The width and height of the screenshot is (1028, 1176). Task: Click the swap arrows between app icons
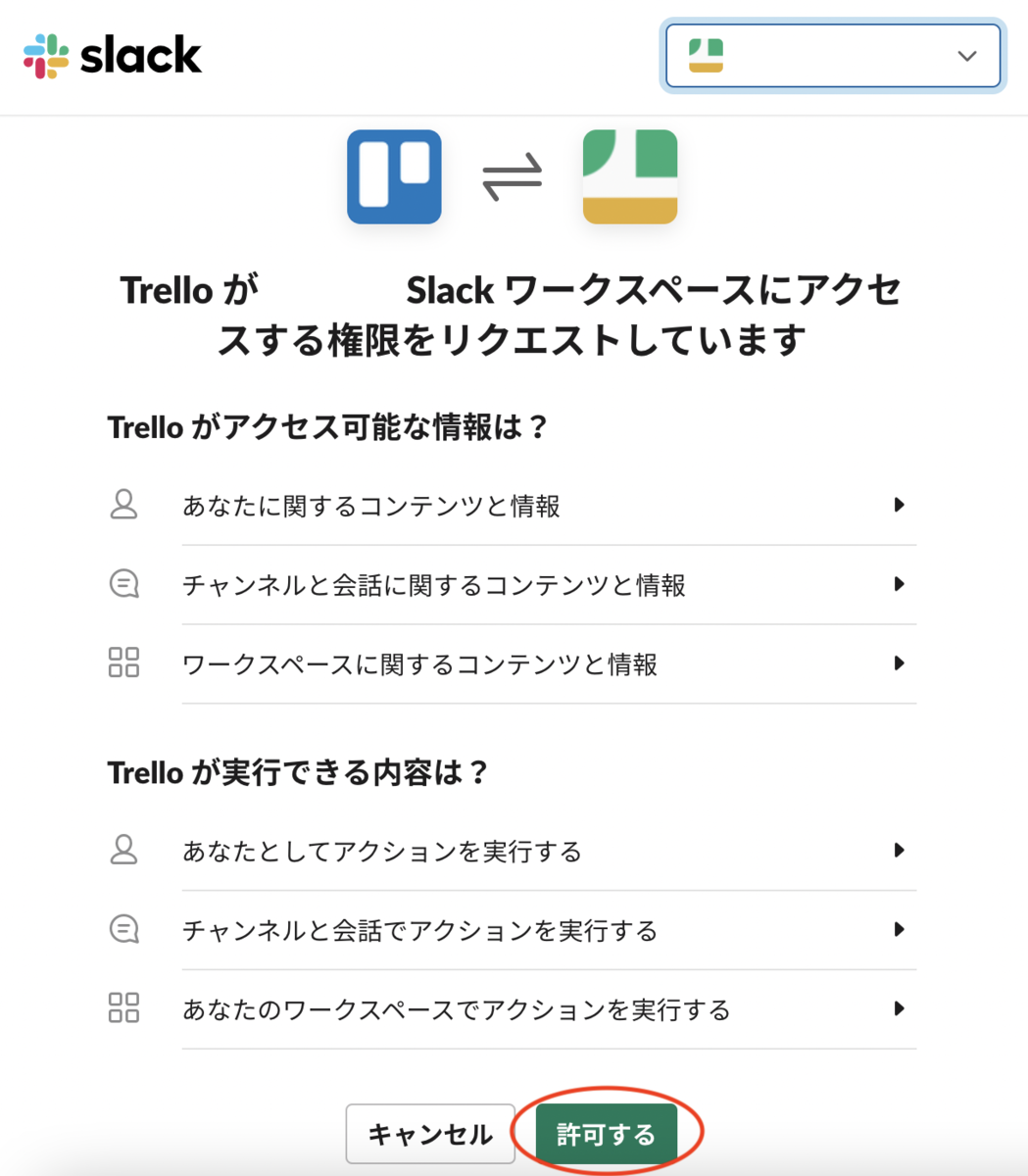[x=512, y=177]
